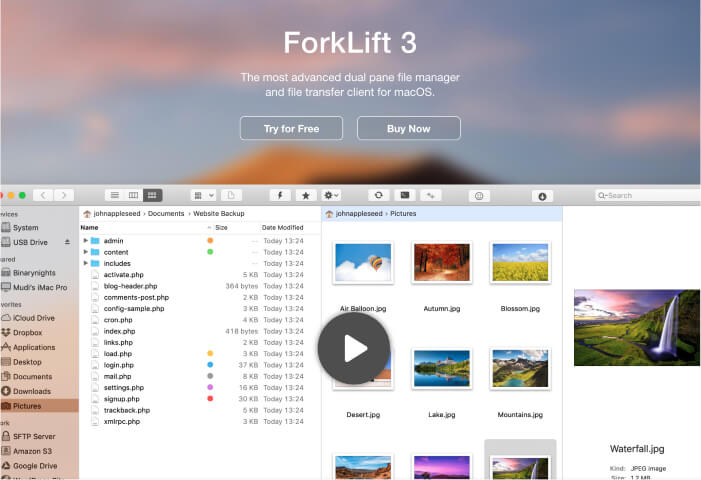Click the compare arrows toolbar icon
The height and width of the screenshot is (480, 701).
tap(431, 195)
